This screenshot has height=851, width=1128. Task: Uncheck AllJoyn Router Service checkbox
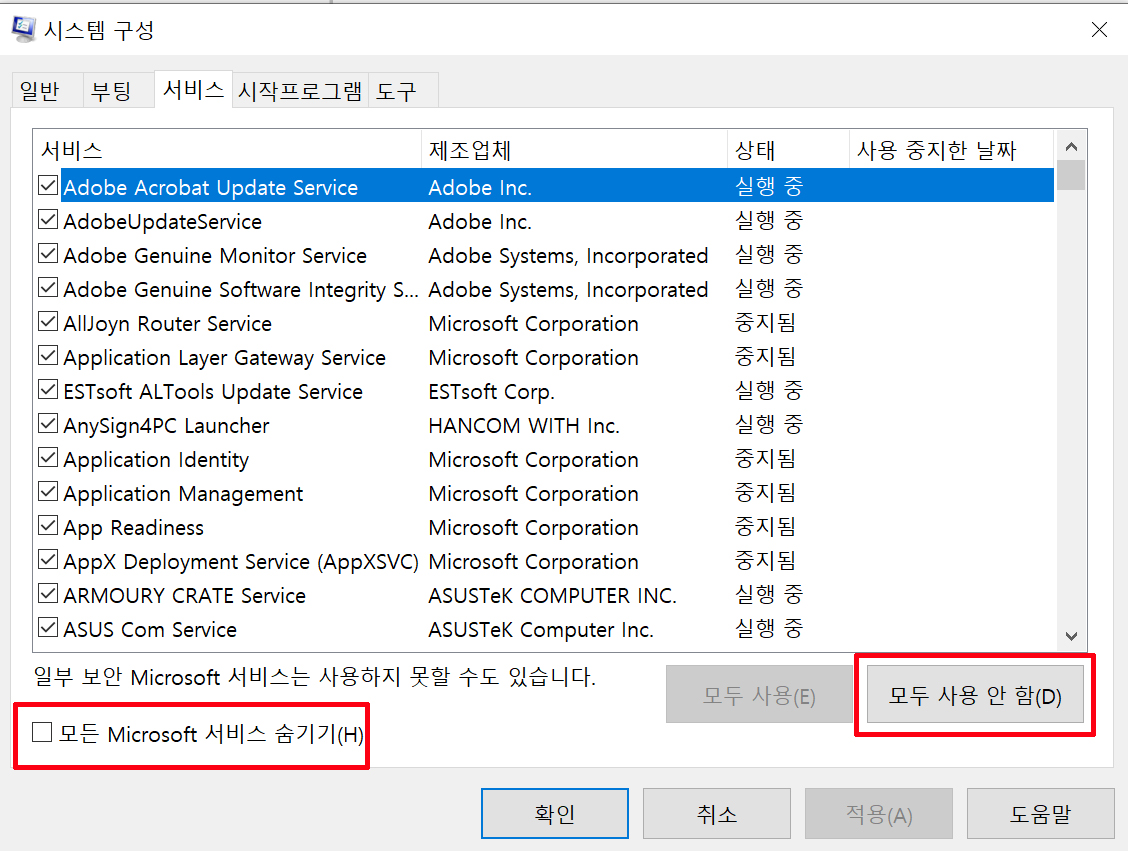point(47,322)
